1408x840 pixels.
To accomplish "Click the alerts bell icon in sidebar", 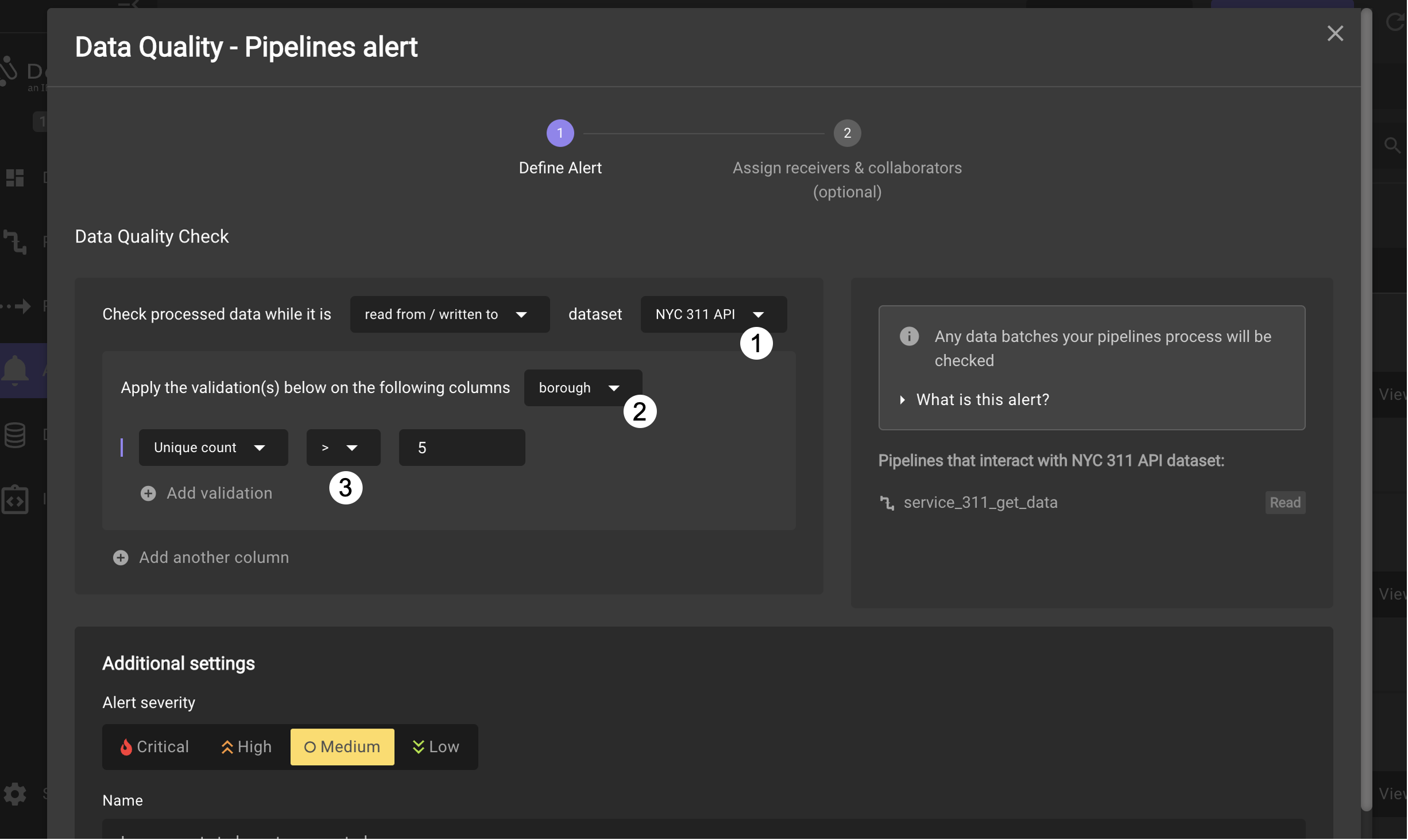I will click(15, 370).
